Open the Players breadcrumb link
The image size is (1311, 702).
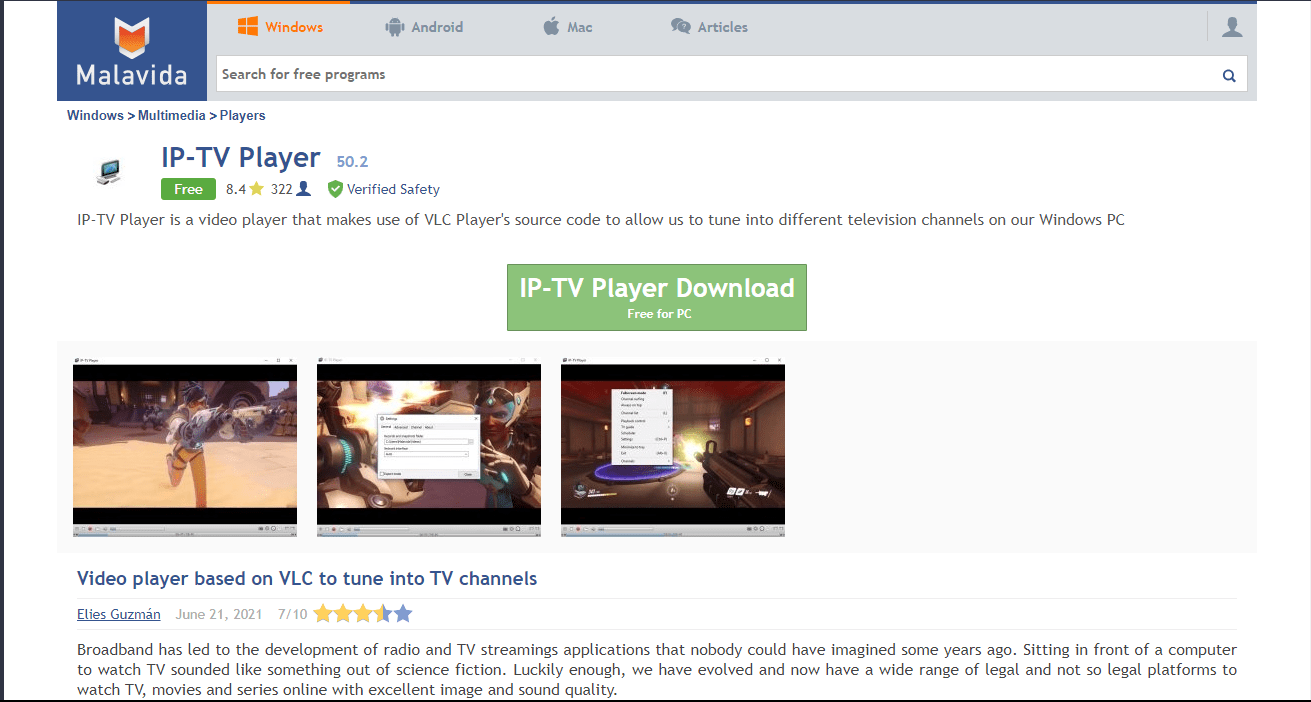point(243,116)
